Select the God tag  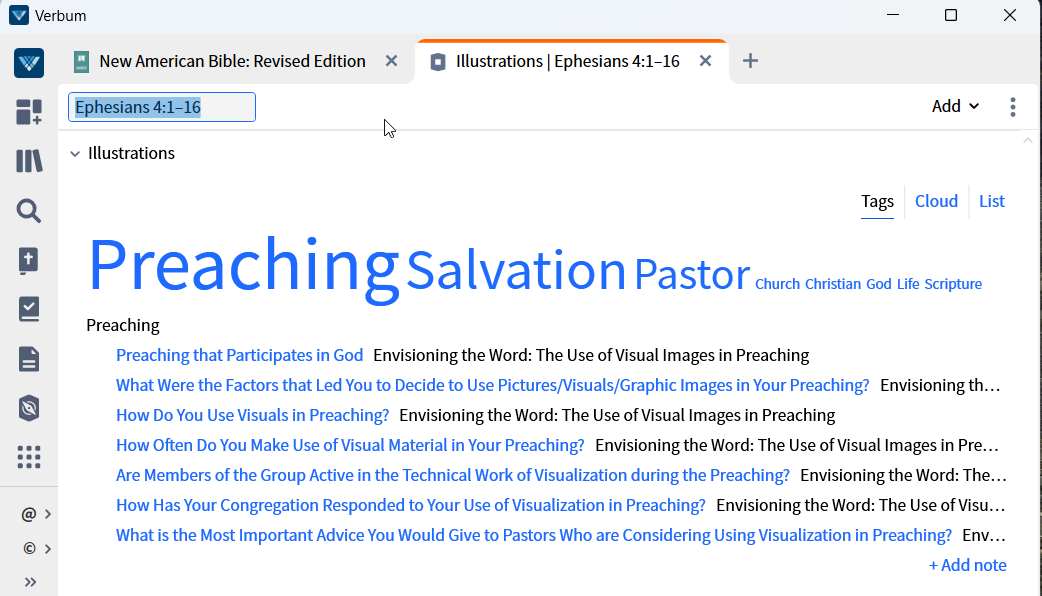(879, 284)
